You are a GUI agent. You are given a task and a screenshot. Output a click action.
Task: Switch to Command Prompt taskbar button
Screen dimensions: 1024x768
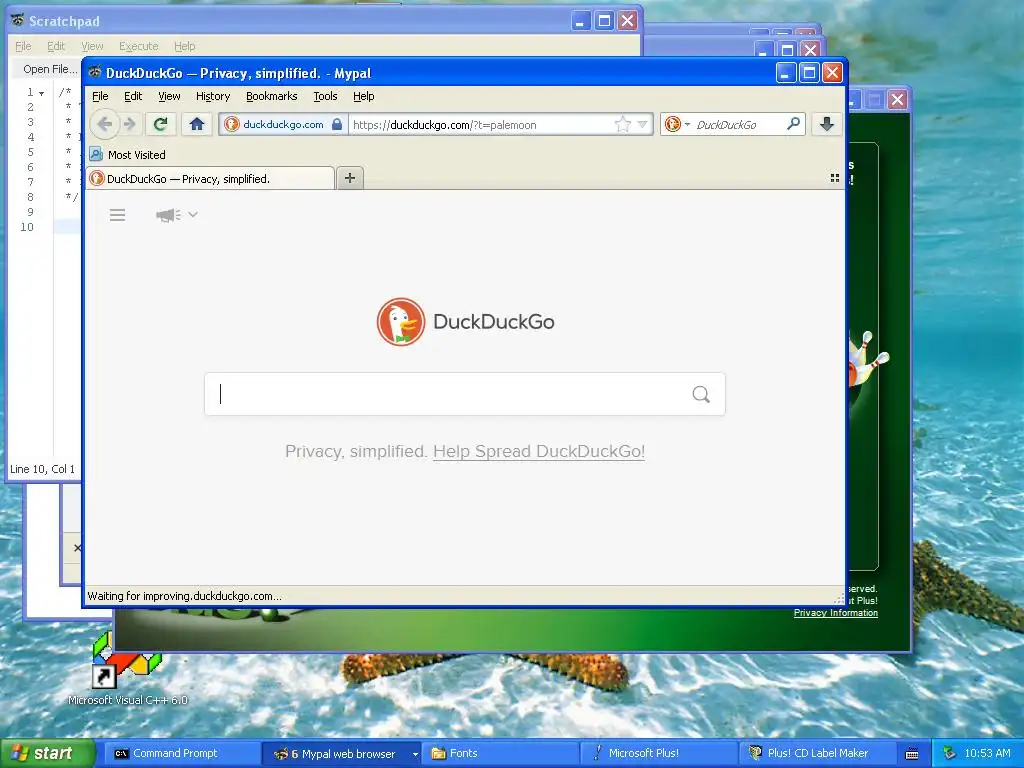click(181, 753)
